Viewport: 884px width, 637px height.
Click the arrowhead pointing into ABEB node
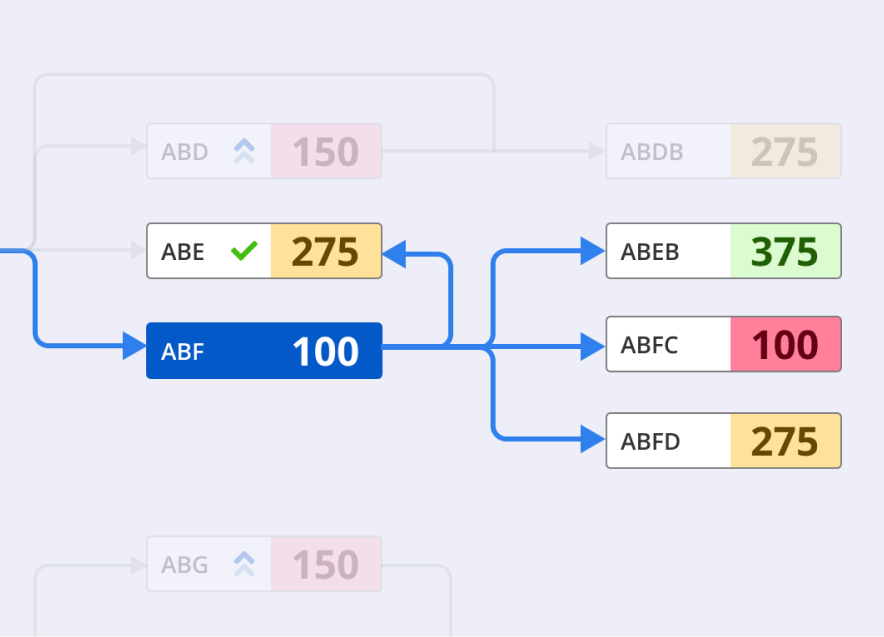click(x=593, y=251)
